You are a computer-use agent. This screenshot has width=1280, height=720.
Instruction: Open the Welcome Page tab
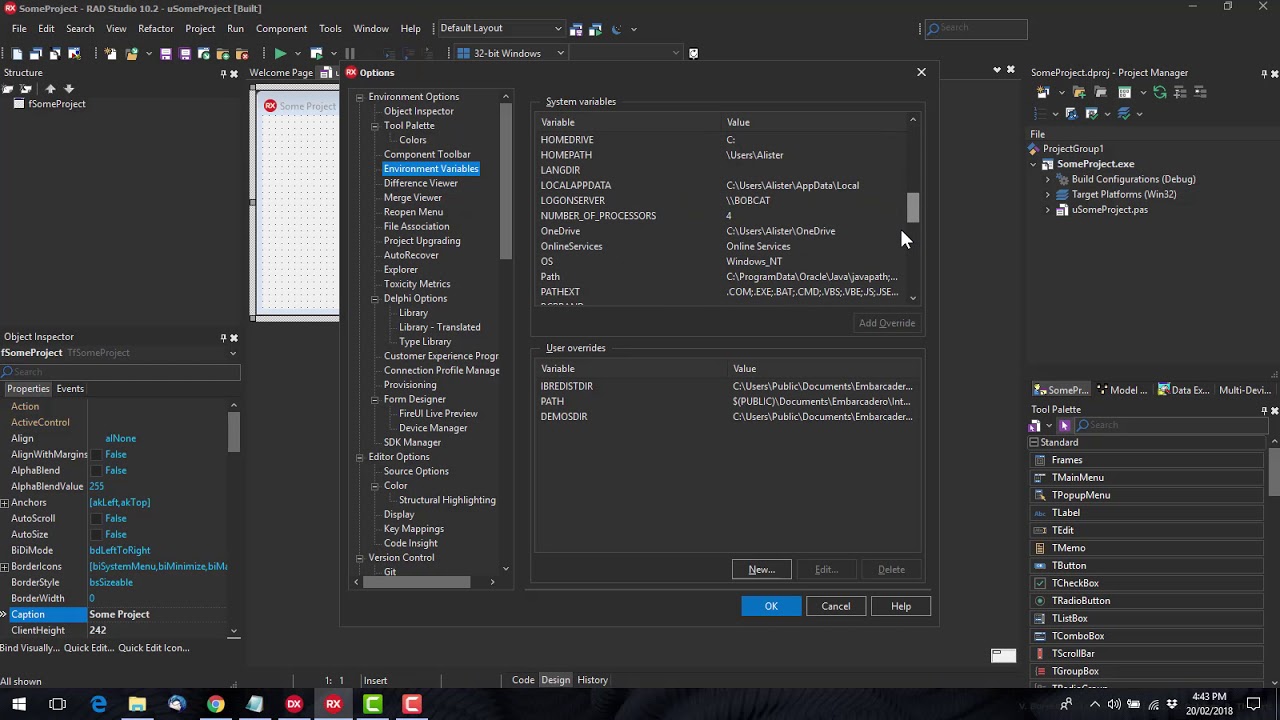pos(281,72)
